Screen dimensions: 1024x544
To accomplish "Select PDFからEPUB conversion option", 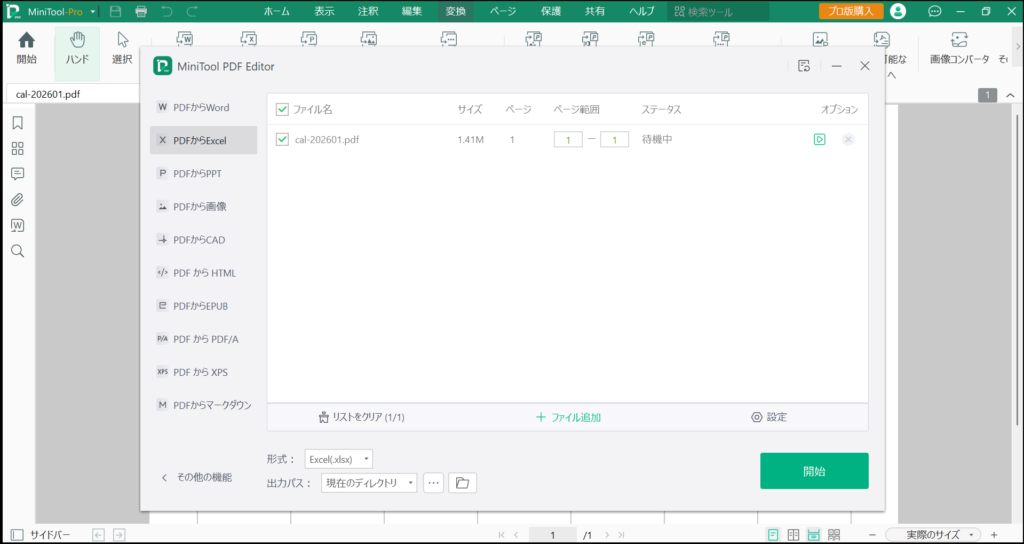I will pyautogui.click(x=203, y=306).
